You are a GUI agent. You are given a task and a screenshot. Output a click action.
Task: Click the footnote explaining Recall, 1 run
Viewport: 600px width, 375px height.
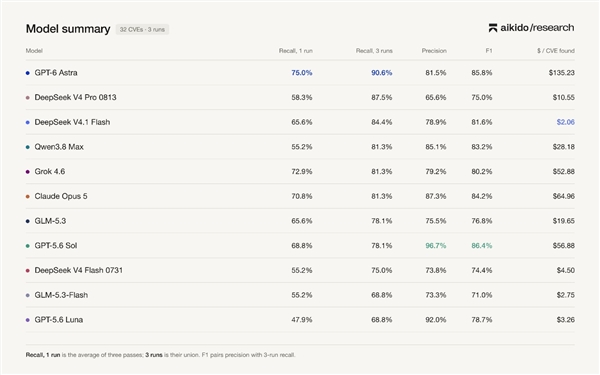(x=160, y=355)
